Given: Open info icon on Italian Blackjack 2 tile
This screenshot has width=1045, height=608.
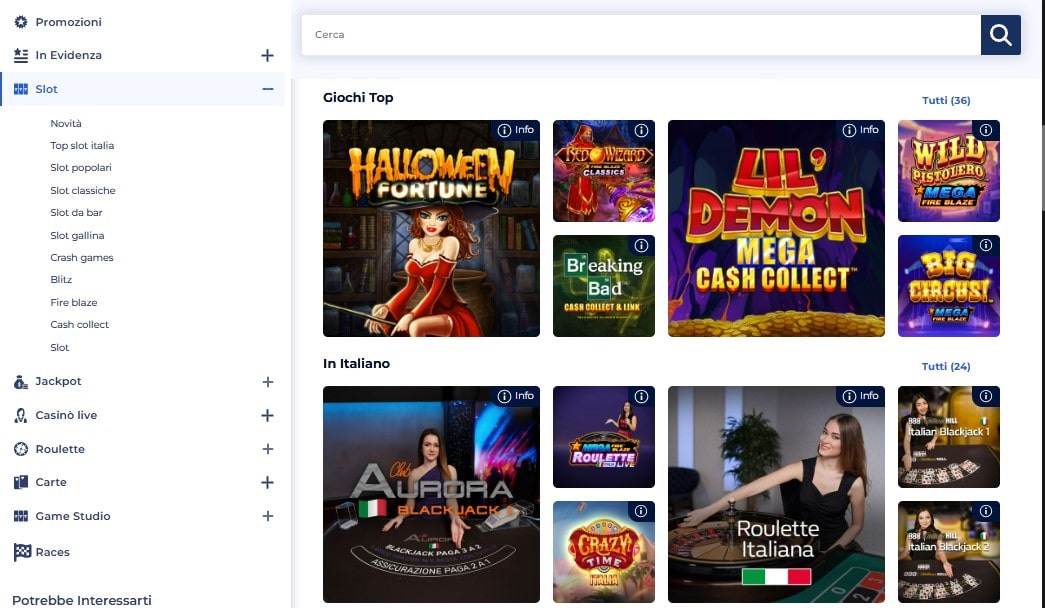Looking at the screenshot, I should tap(986, 511).
